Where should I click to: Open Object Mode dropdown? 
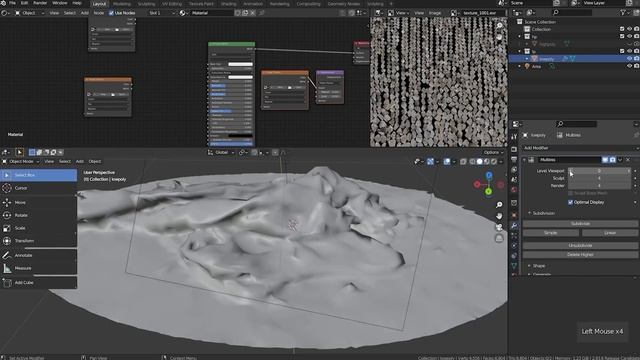point(21,162)
